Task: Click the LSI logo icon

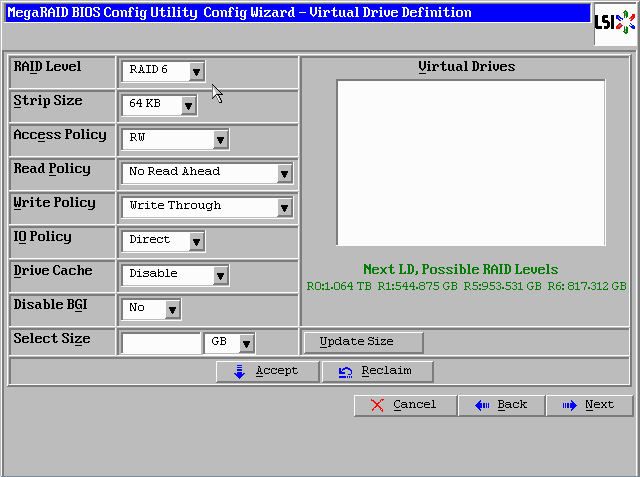Action: pos(614,22)
